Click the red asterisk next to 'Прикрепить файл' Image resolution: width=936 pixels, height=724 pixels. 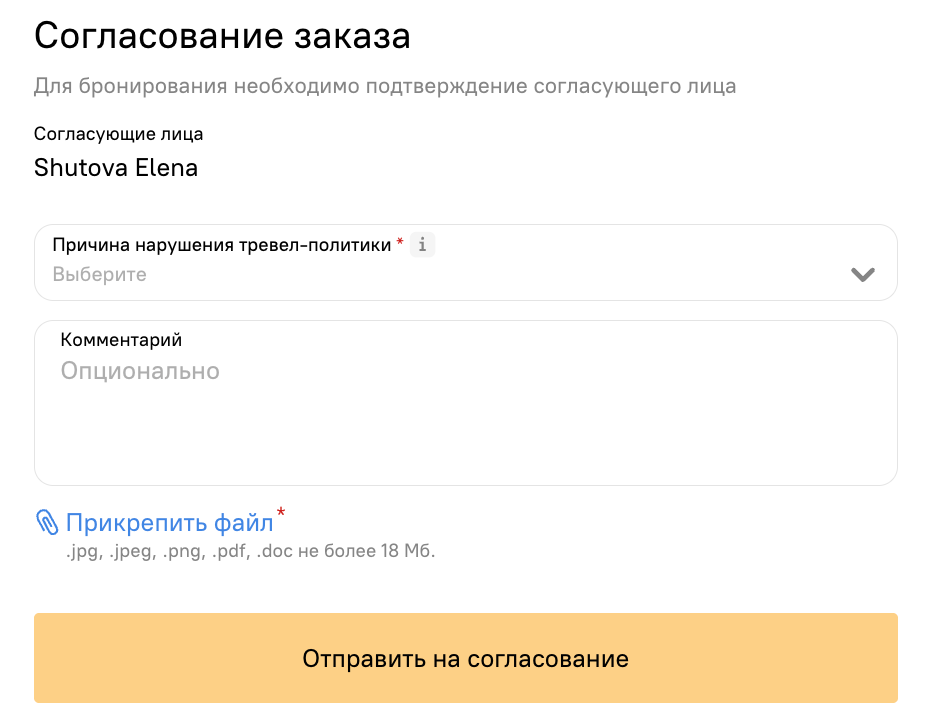(x=281, y=513)
